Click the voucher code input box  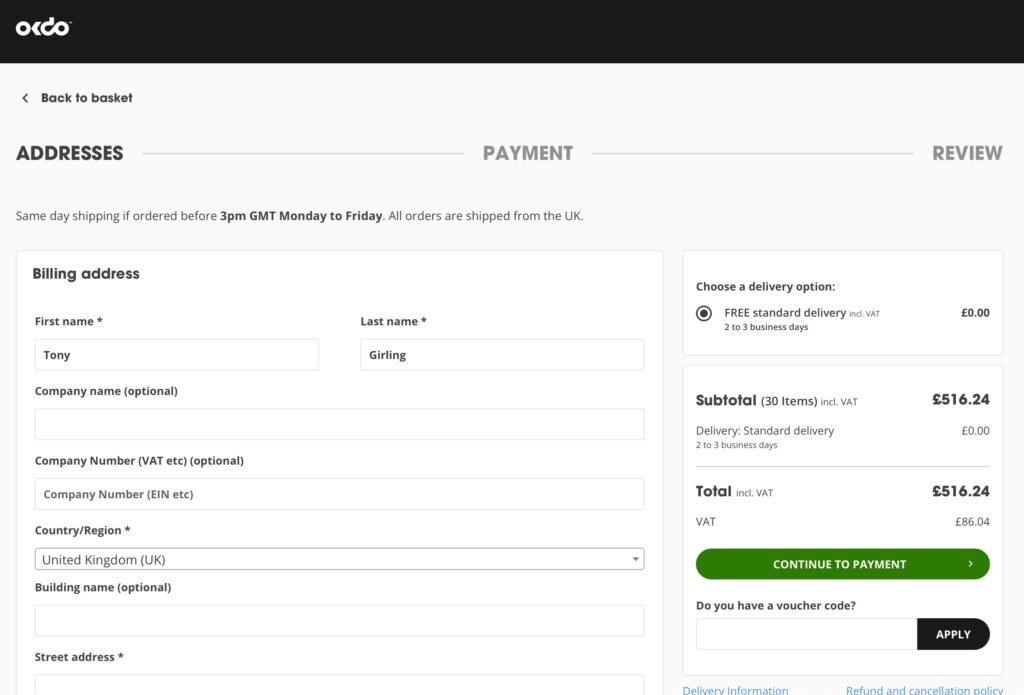point(806,634)
